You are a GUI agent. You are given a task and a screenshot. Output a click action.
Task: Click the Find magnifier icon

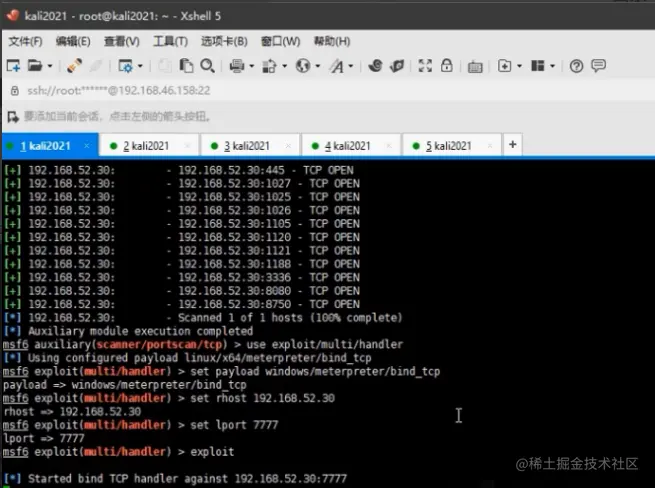click(208, 66)
